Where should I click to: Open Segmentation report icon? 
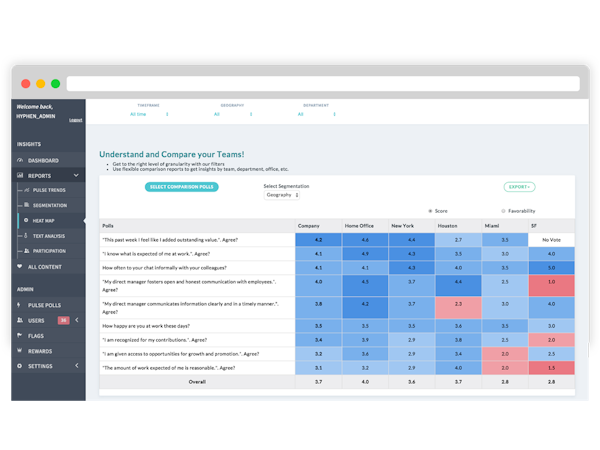pyautogui.click(x=26, y=205)
